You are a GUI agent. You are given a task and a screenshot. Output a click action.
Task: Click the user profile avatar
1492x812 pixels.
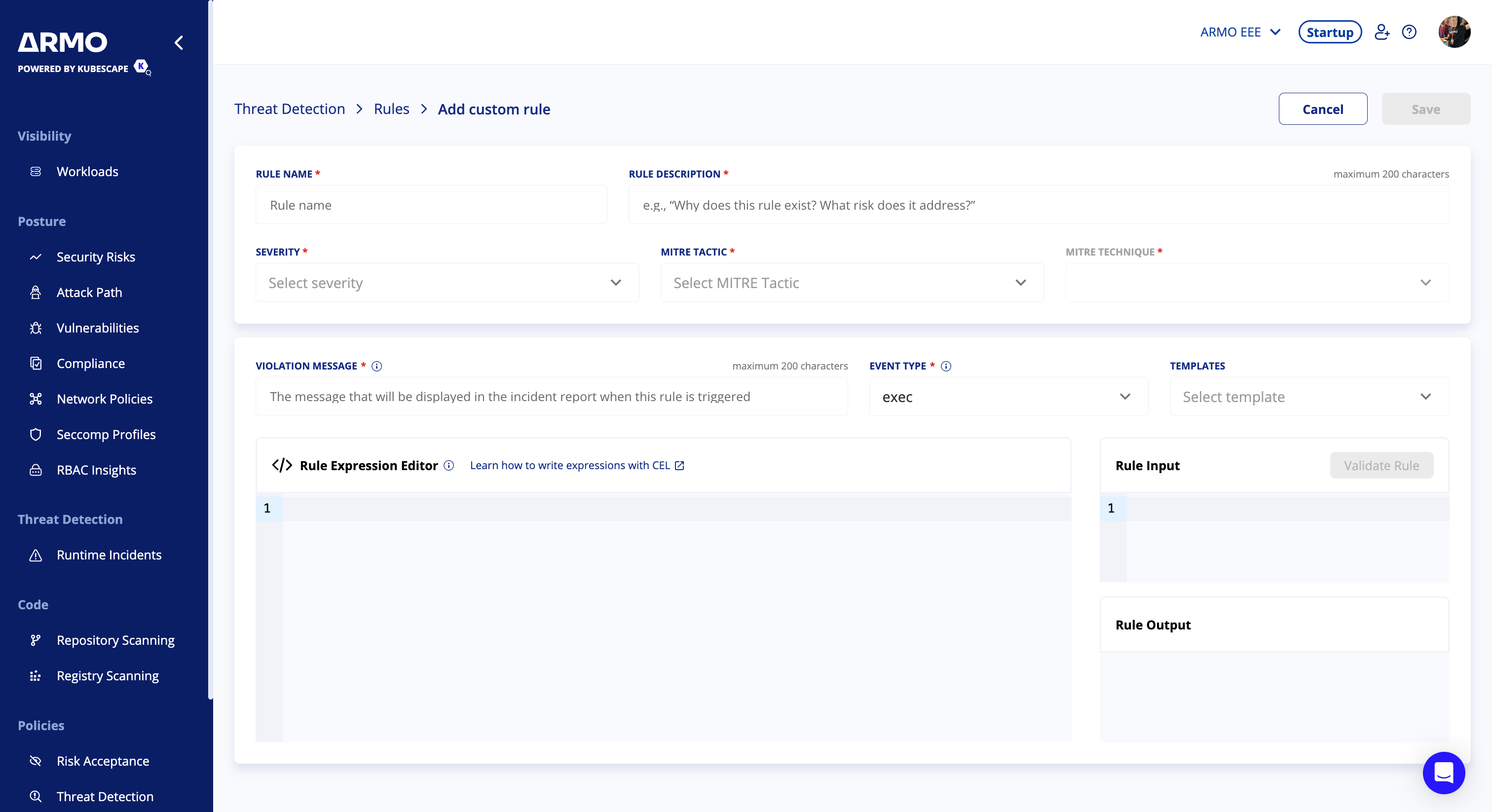pos(1454,32)
